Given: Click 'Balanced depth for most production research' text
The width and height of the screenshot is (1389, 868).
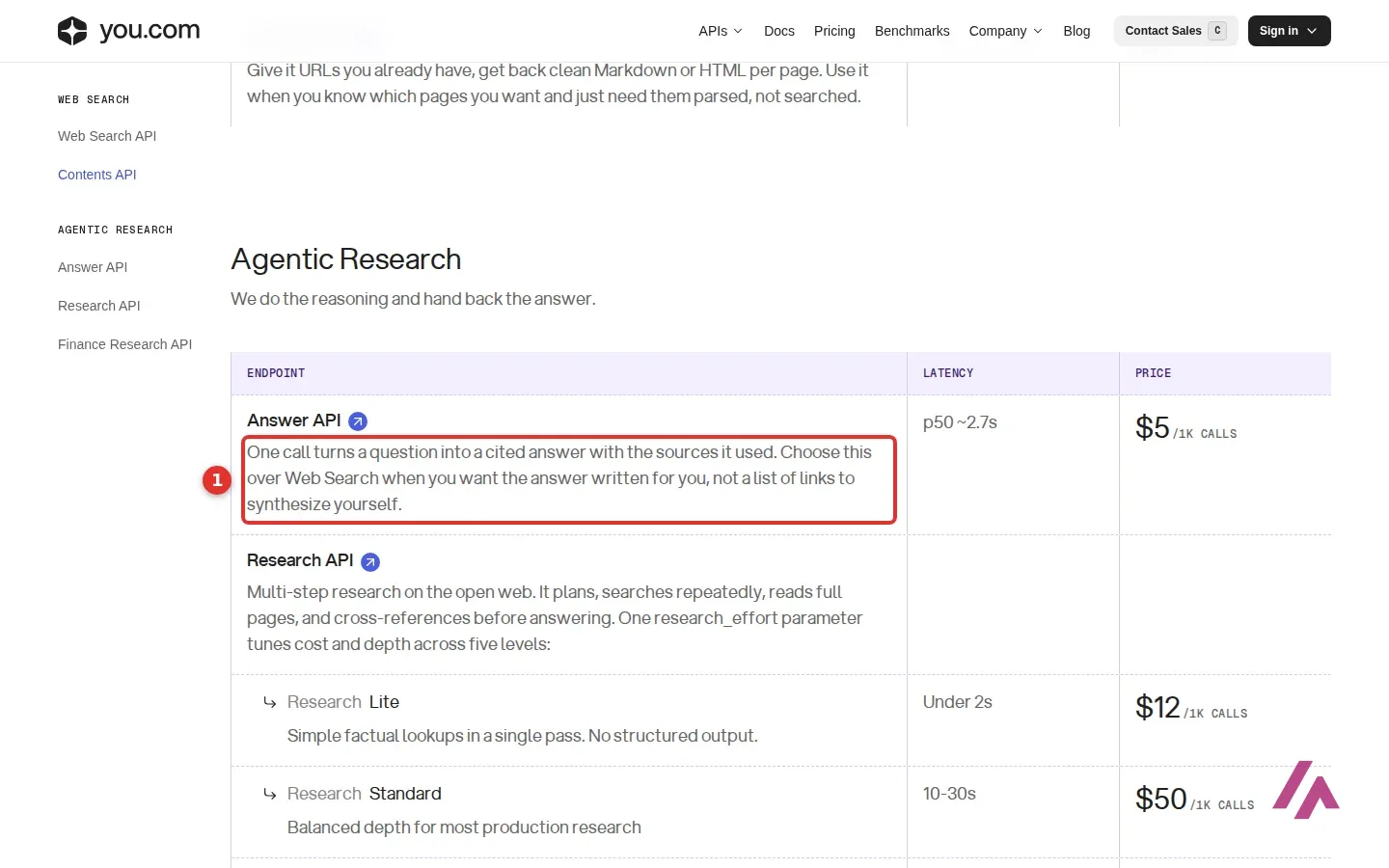Looking at the screenshot, I should point(464,827).
